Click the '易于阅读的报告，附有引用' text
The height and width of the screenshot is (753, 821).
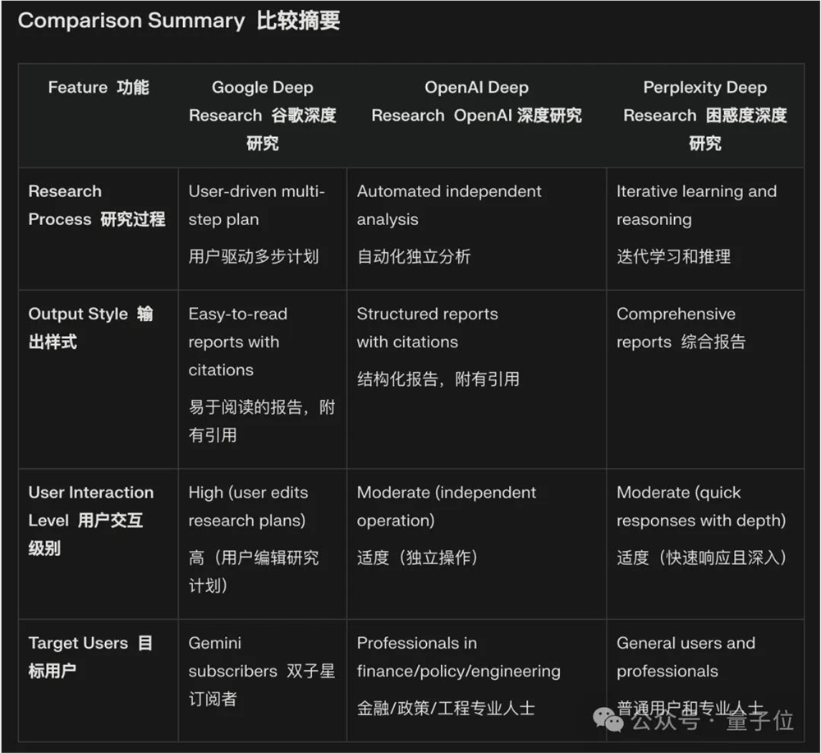coord(262,421)
